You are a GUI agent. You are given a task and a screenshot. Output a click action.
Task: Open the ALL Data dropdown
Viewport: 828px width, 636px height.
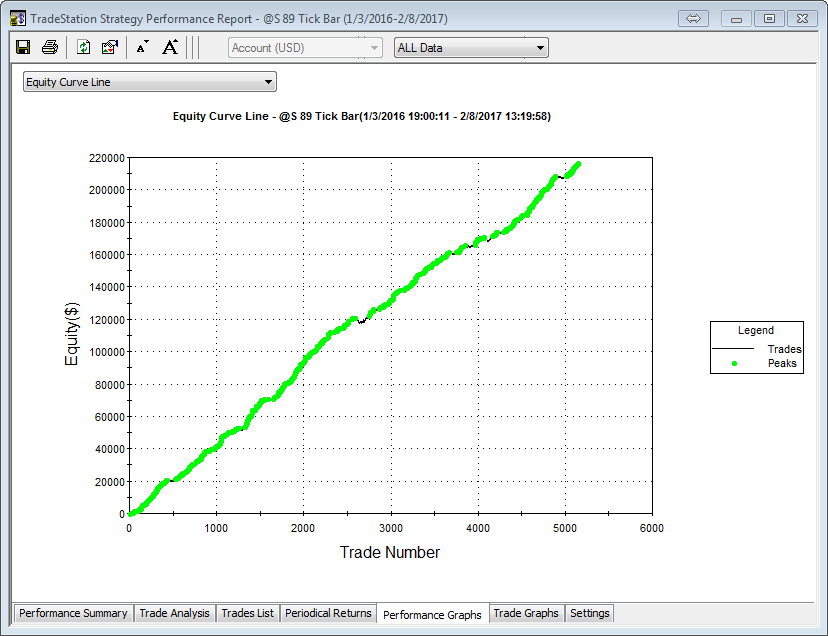point(471,47)
